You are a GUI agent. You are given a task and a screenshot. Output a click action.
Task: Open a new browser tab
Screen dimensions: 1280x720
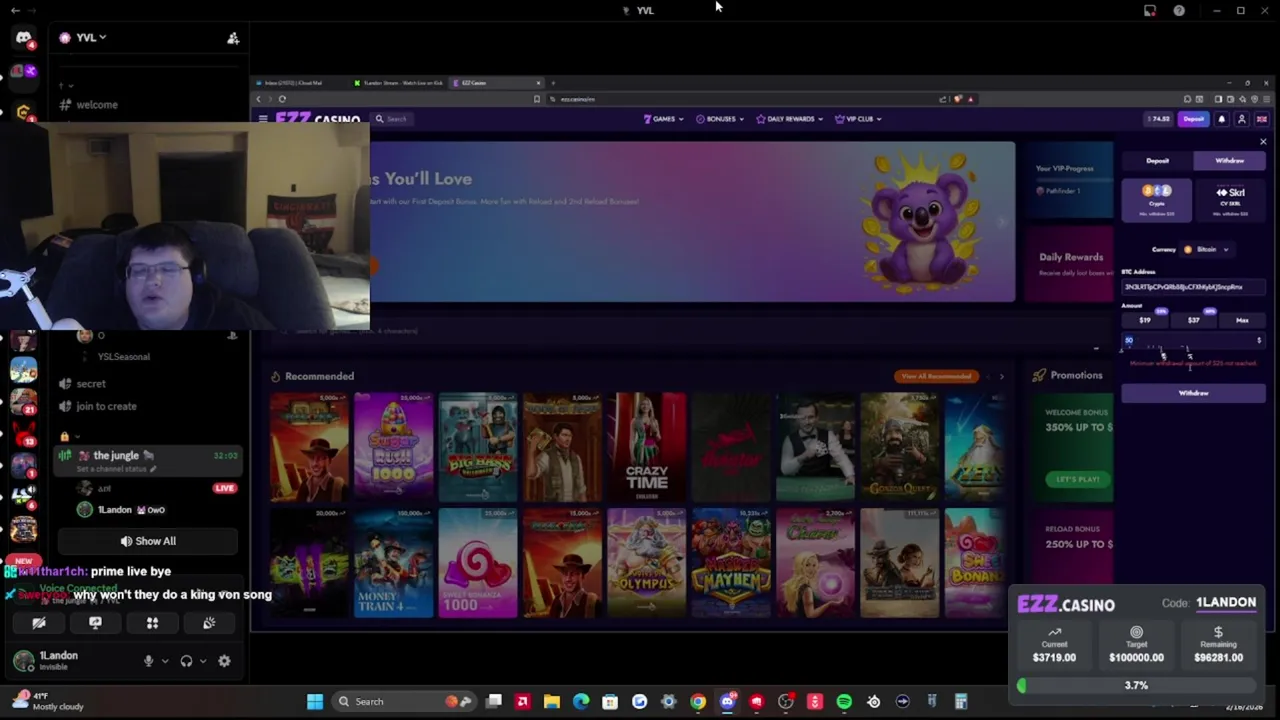pos(553,83)
